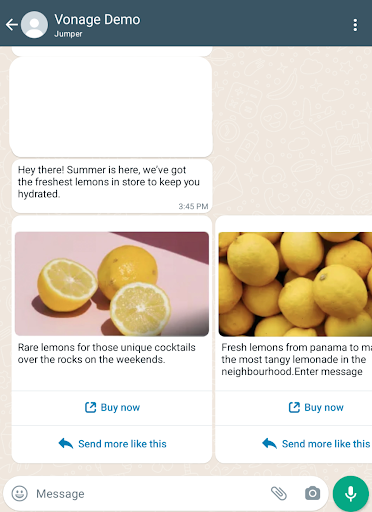Image resolution: width=372 pixels, height=512 pixels.
Task: Tap the green microphone button
Action: click(351, 494)
